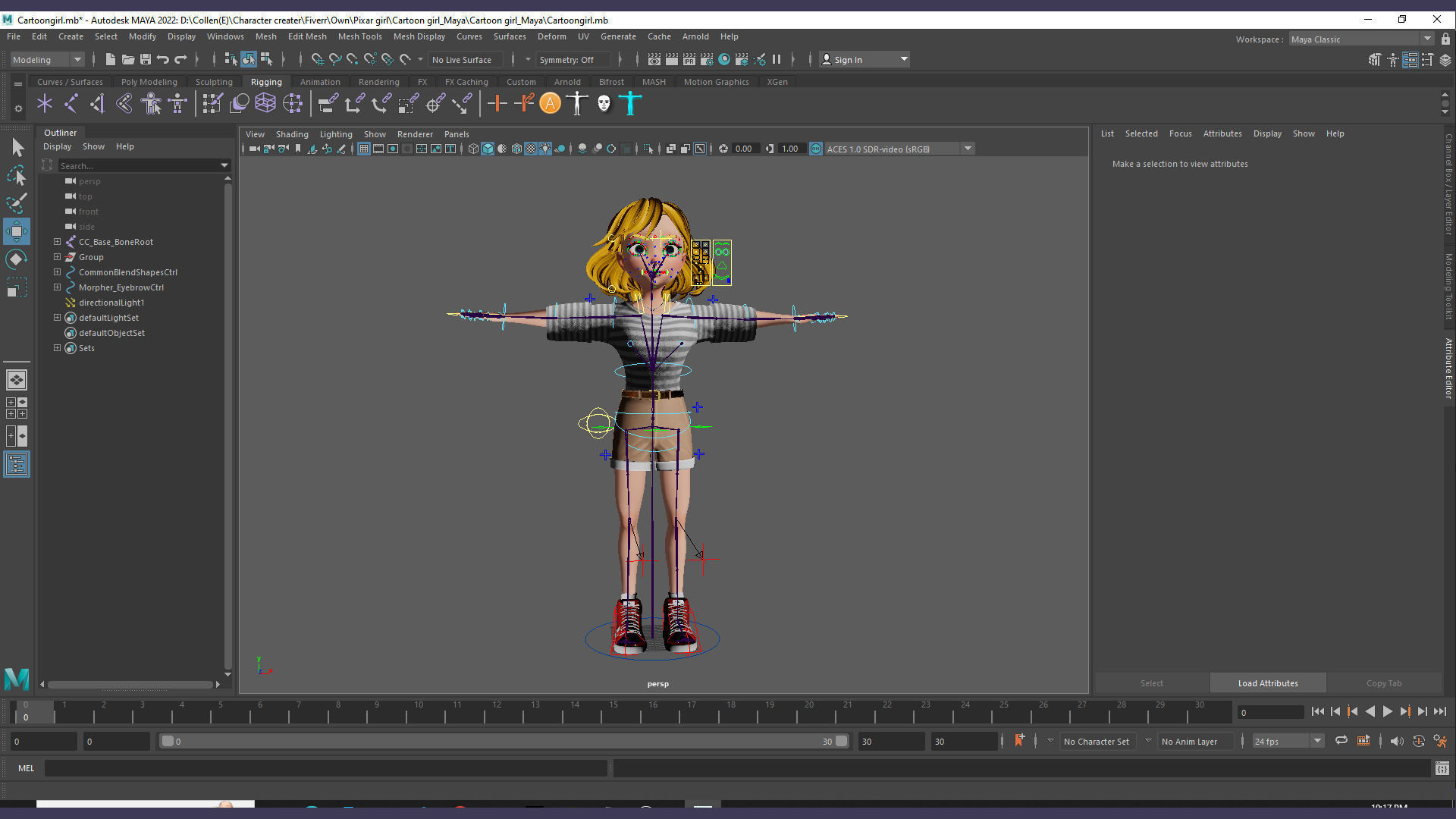Select the arrow Select tool in toolbox
The width and height of the screenshot is (1456, 819).
pos(17,147)
